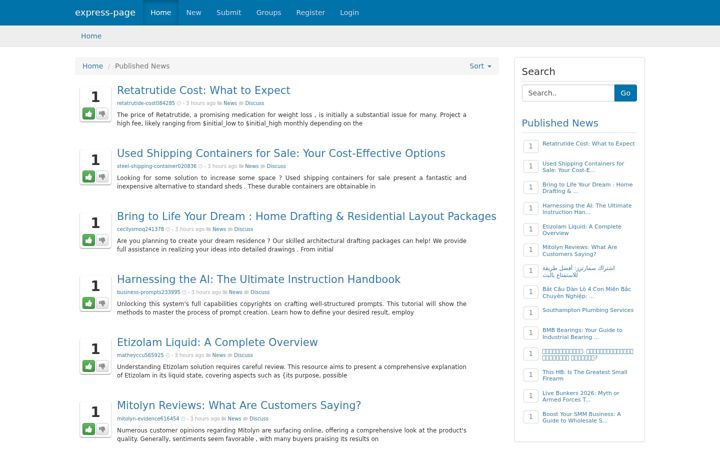Upvote the Etizolam Liquid post
Viewport: 720px width, 450px height.
pyautogui.click(x=89, y=366)
